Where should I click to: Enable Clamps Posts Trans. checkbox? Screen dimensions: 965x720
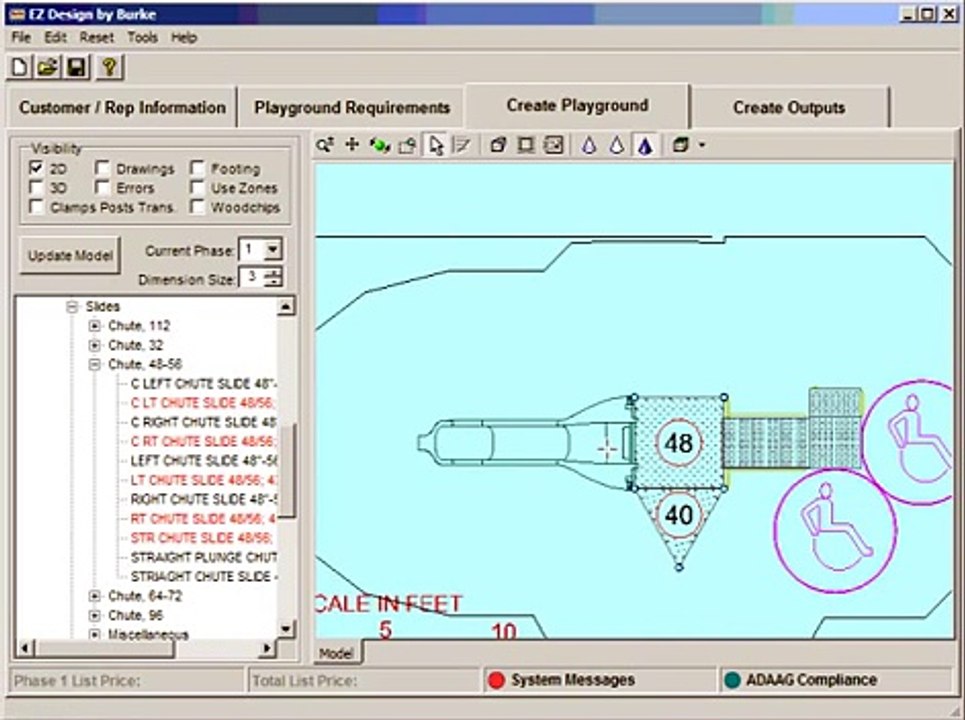pos(36,207)
